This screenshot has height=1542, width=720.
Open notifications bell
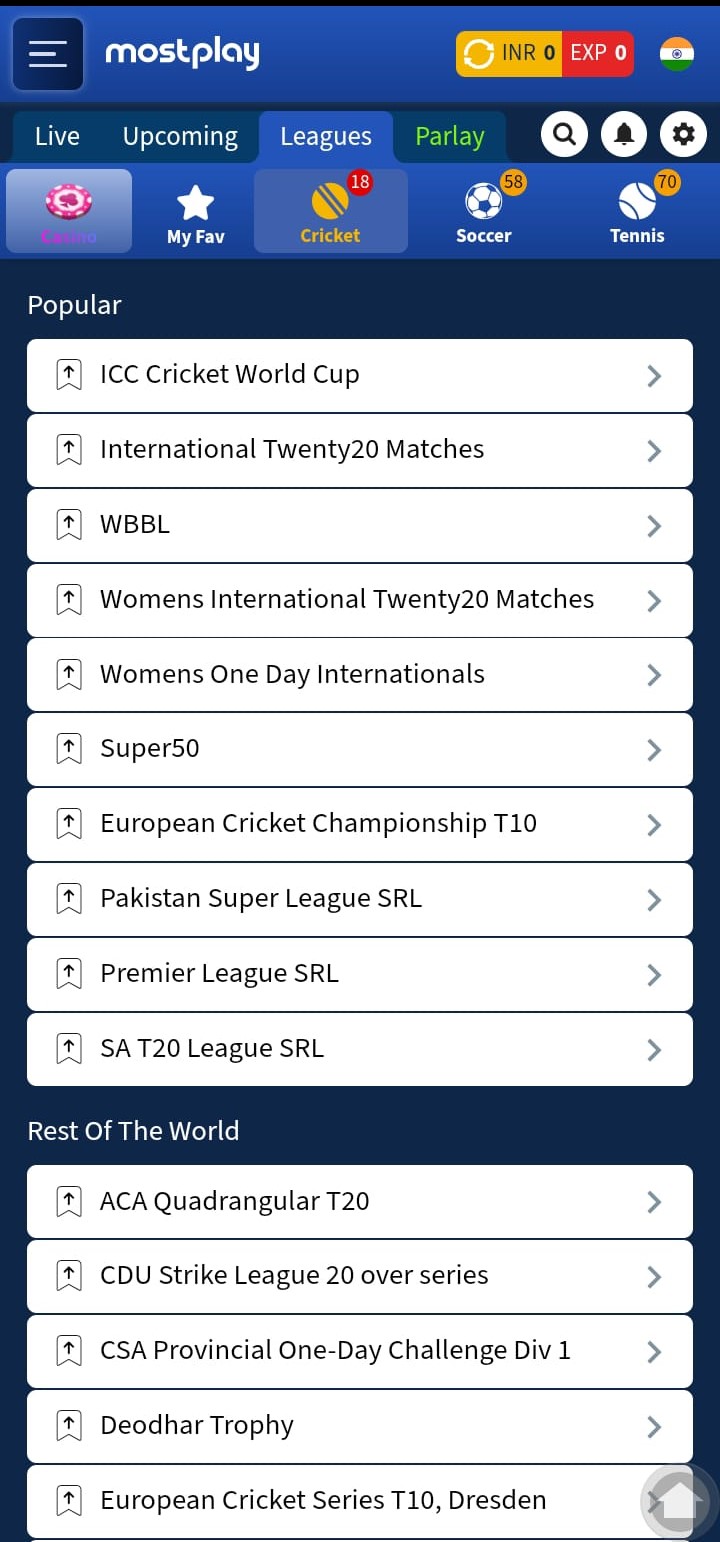624,134
